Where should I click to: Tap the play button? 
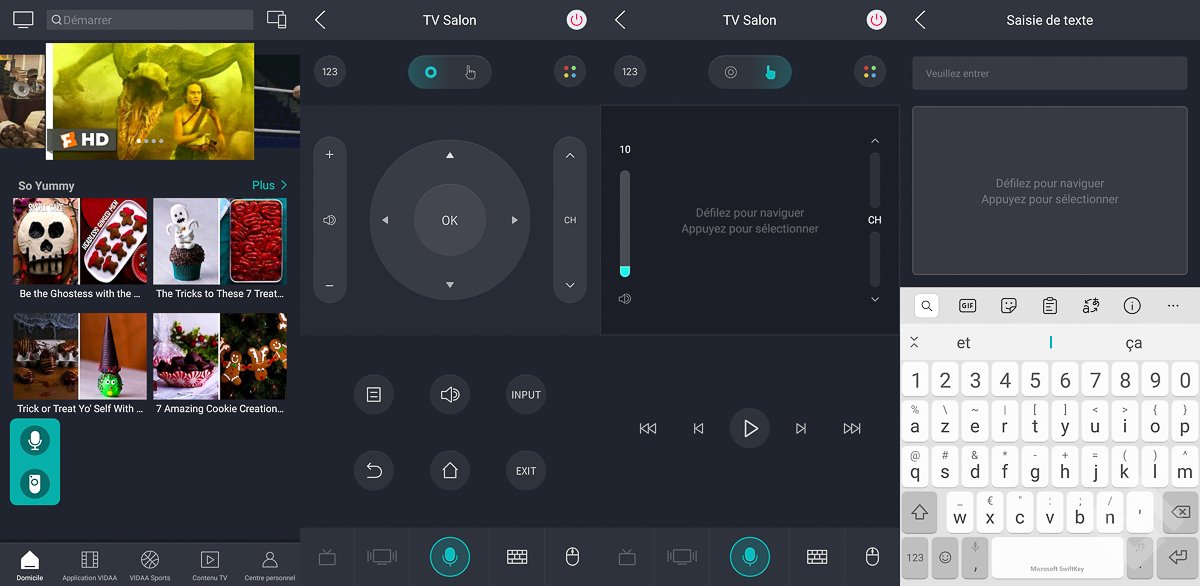(750, 429)
